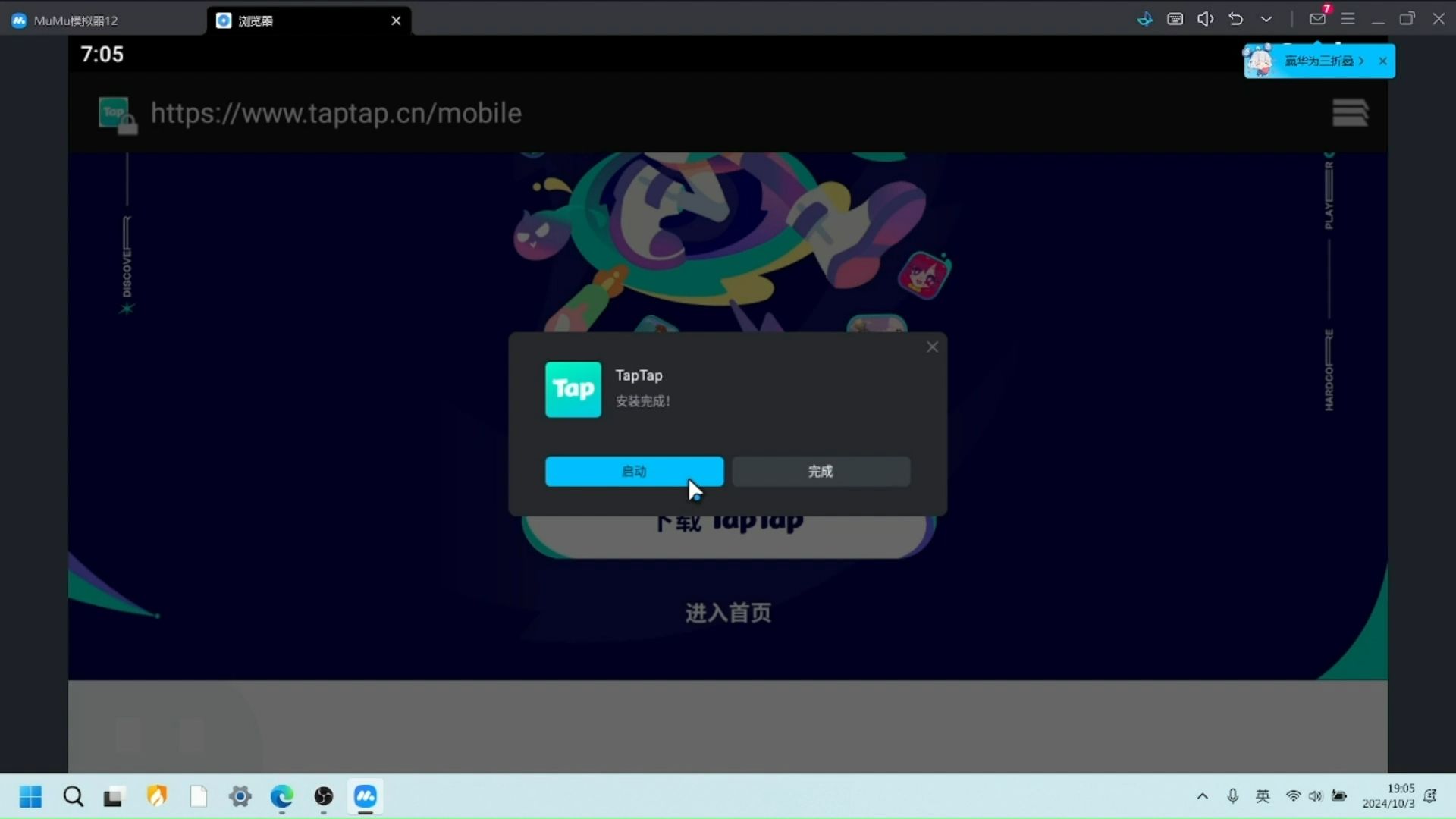The image size is (1456, 819).
Task: Open Settings gear on the taskbar
Action: click(240, 796)
